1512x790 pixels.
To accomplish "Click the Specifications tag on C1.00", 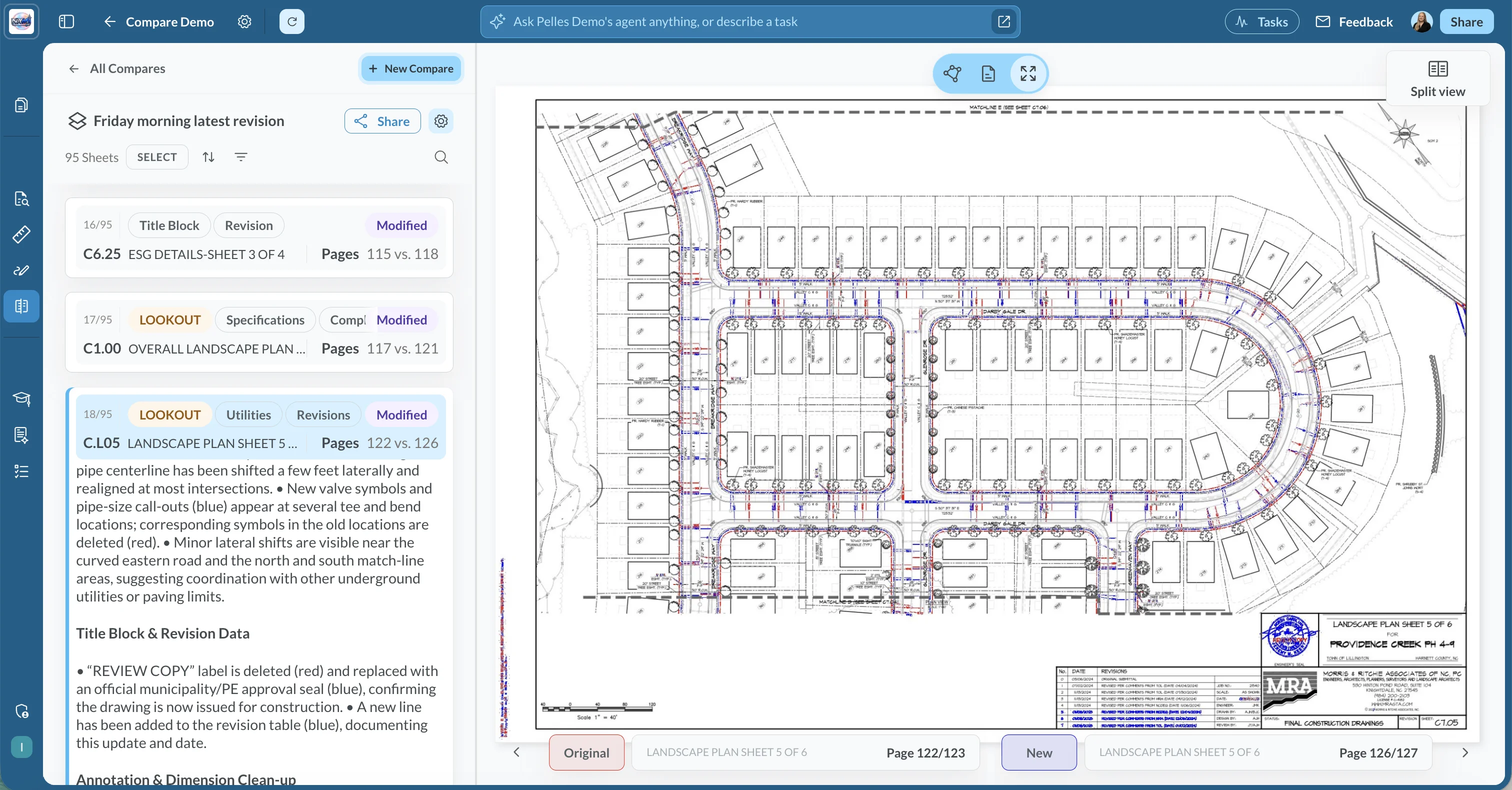I will [x=265, y=320].
